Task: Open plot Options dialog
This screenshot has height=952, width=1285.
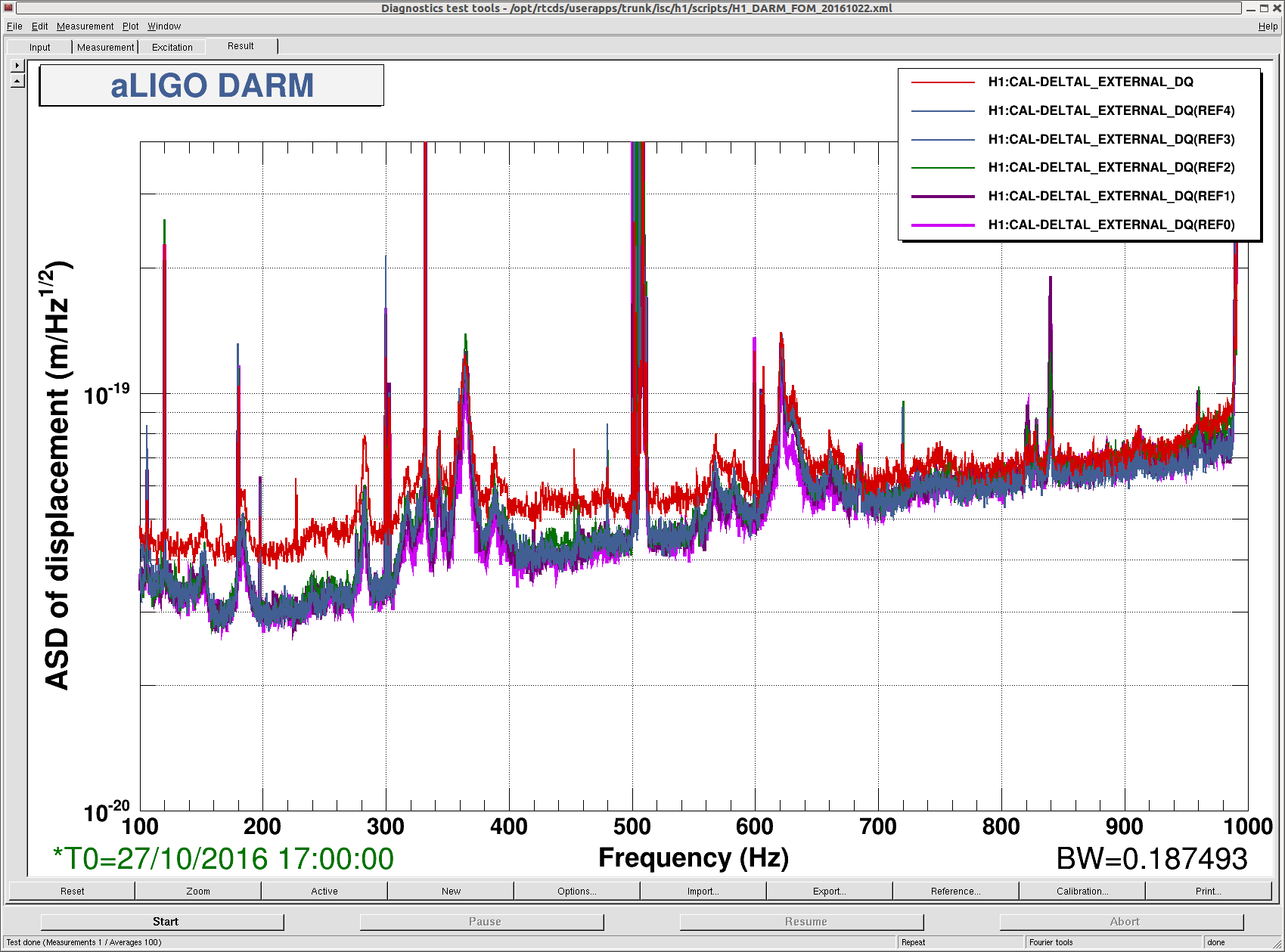Action: 577,891
